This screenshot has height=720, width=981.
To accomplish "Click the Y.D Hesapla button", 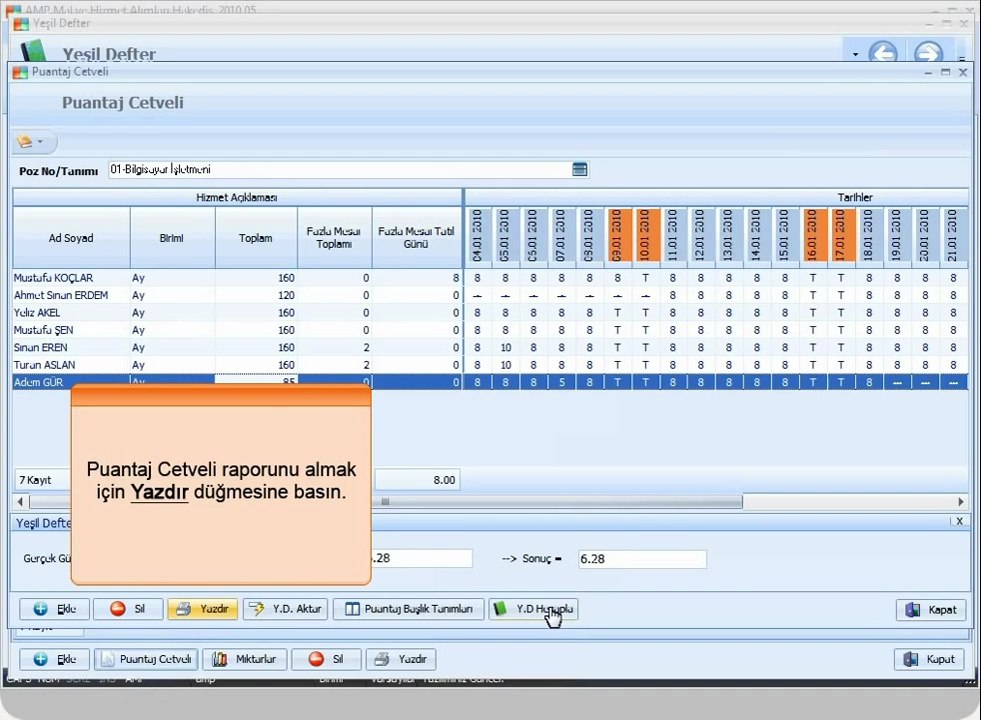I will coord(533,609).
